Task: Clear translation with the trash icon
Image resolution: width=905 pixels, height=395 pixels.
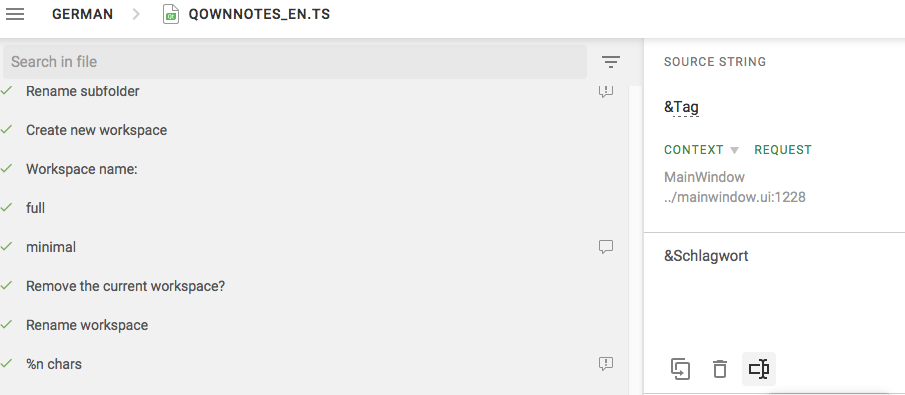Action: coord(720,368)
